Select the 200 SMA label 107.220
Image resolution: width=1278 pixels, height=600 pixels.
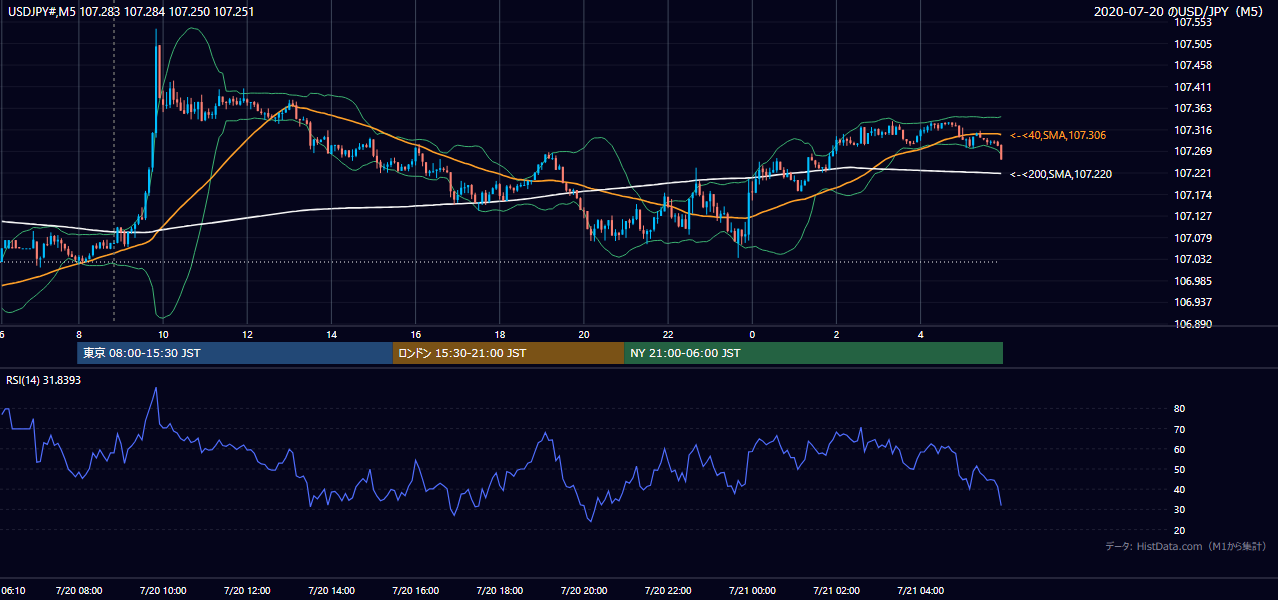1061,174
